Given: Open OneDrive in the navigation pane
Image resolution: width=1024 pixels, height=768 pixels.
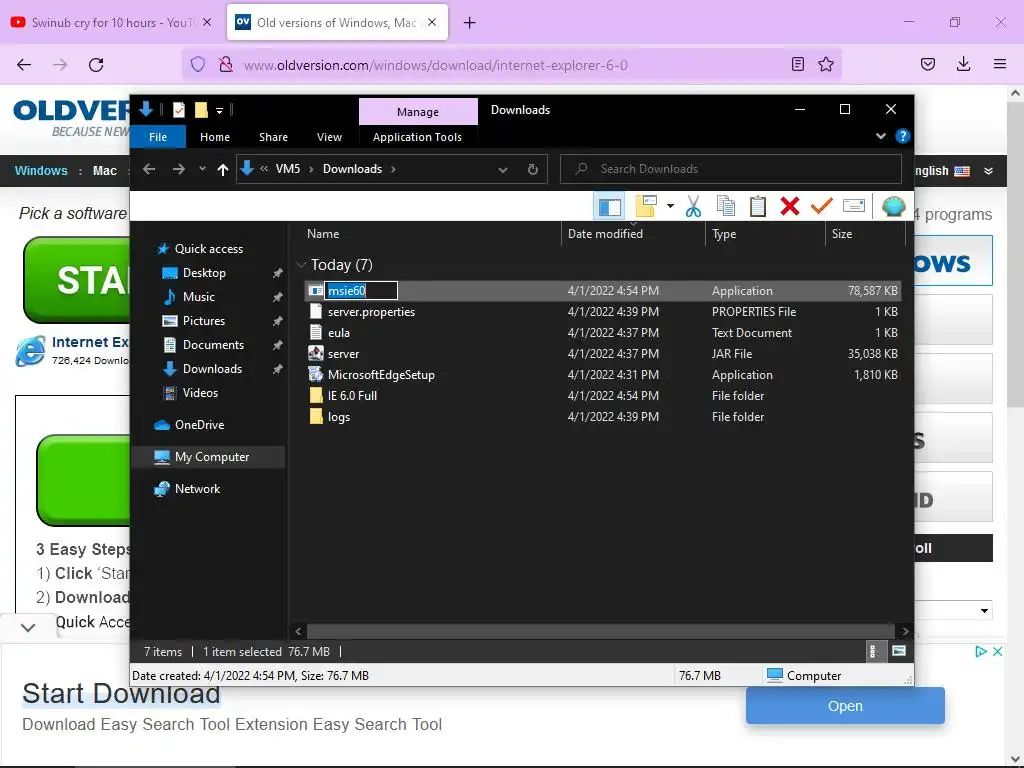Looking at the screenshot, I should tap(199, 424).
